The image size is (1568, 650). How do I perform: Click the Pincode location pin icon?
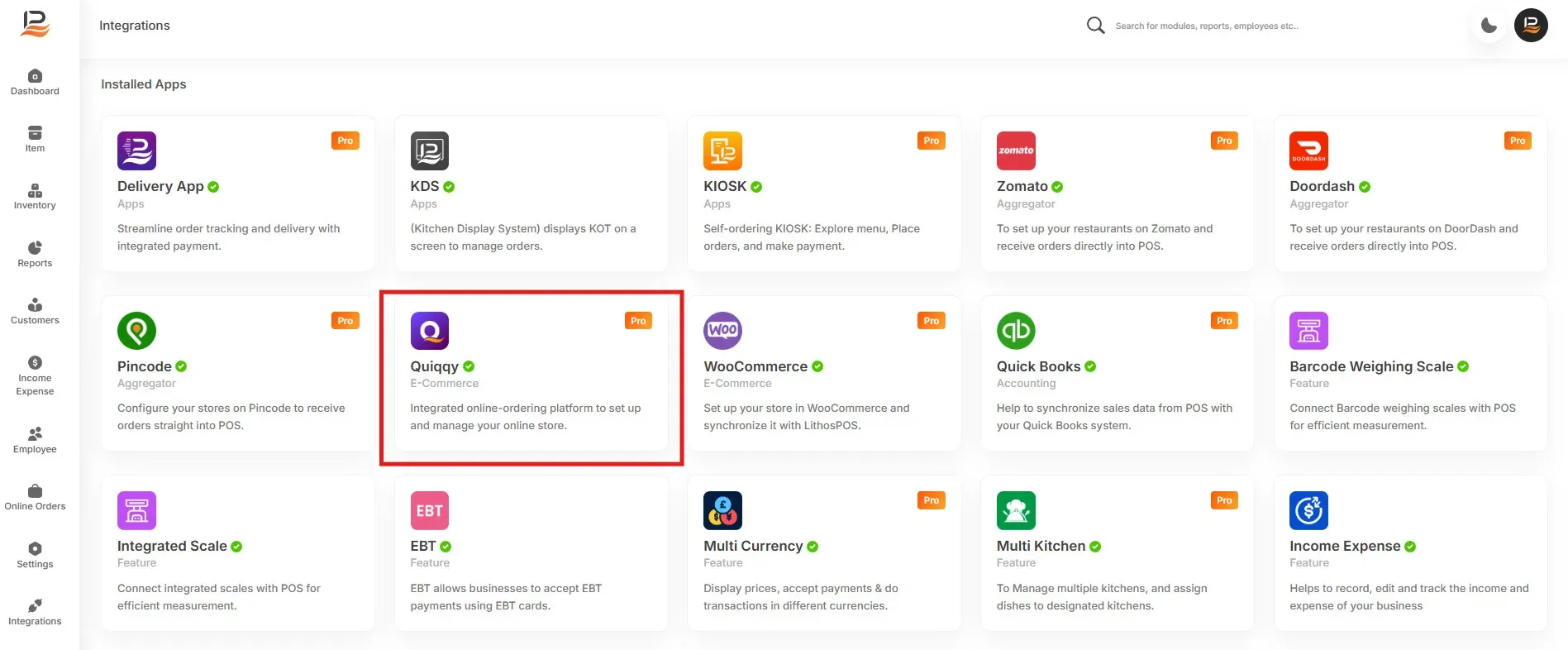(x=136, y=331)
